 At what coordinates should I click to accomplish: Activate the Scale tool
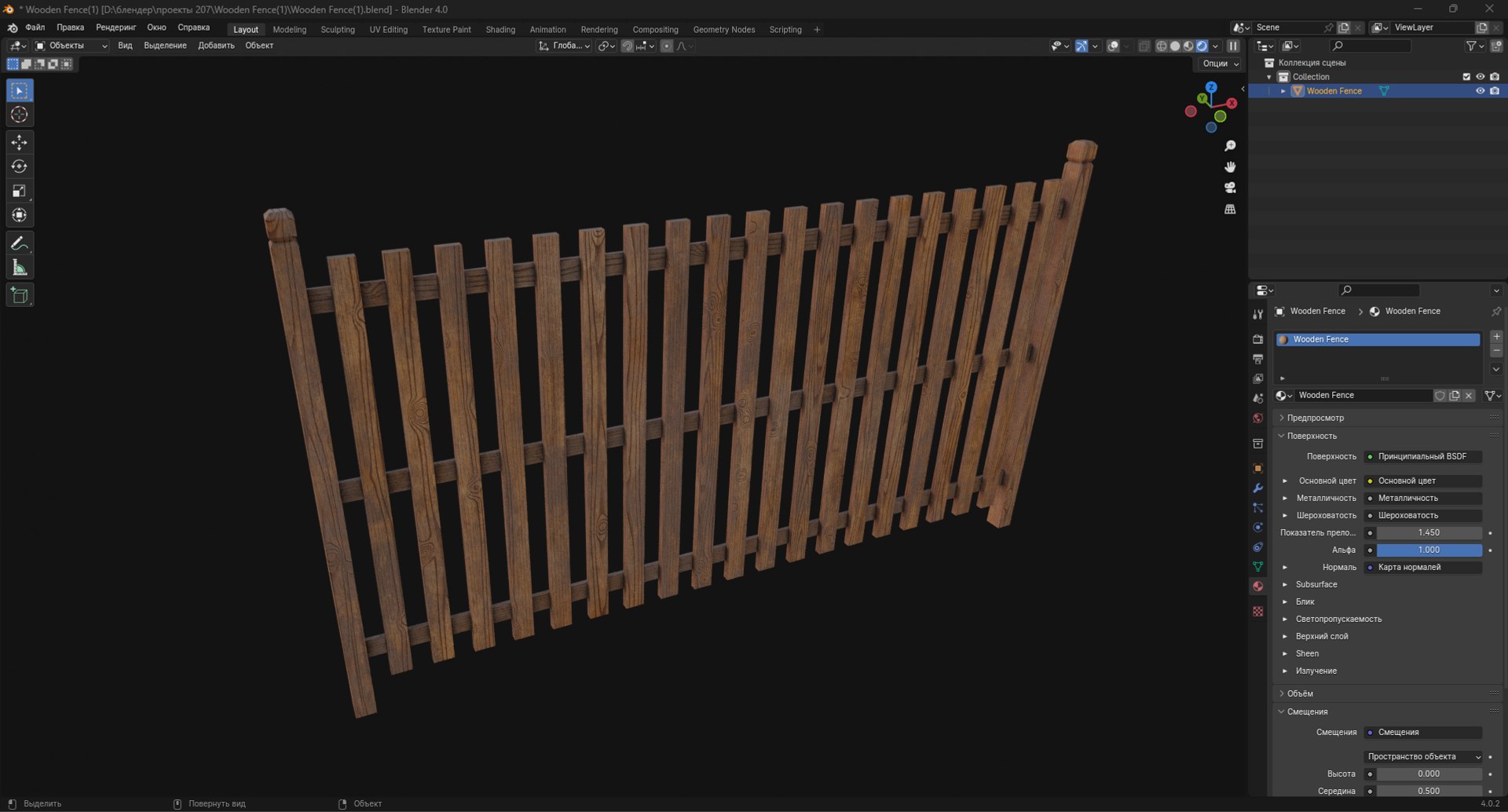[x=20, y=191]
